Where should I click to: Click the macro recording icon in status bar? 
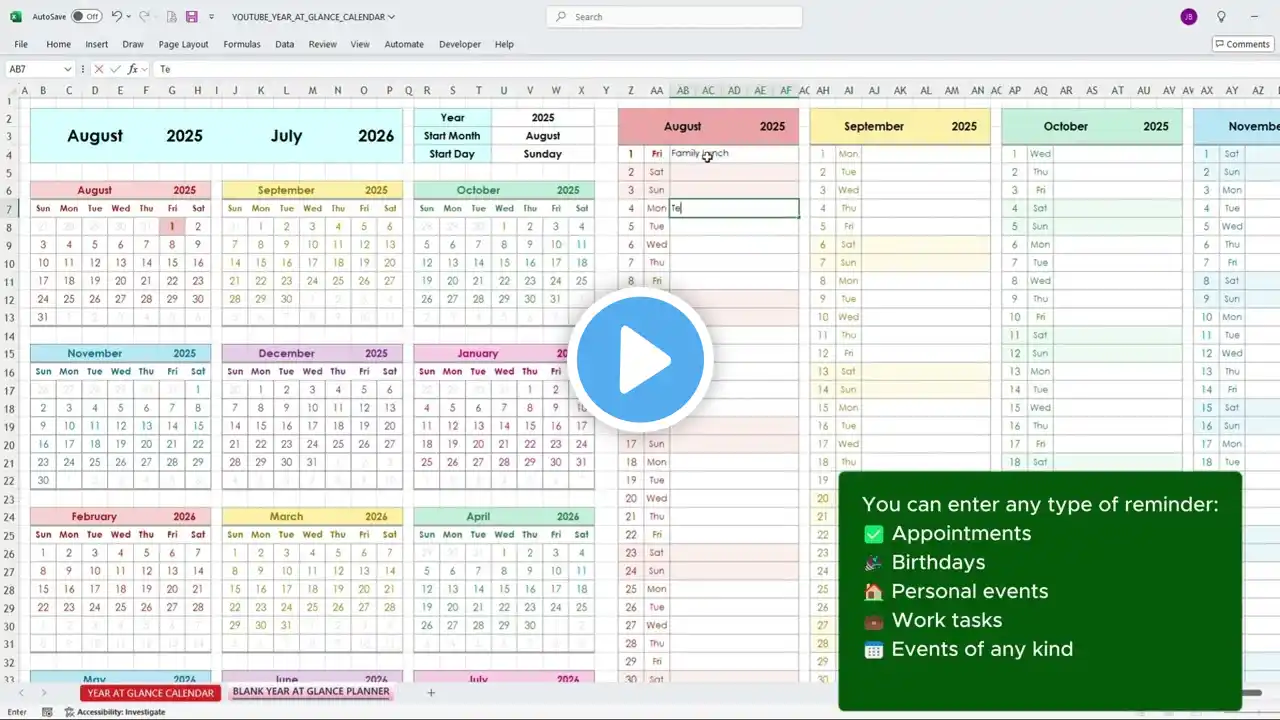pos(47,712)
